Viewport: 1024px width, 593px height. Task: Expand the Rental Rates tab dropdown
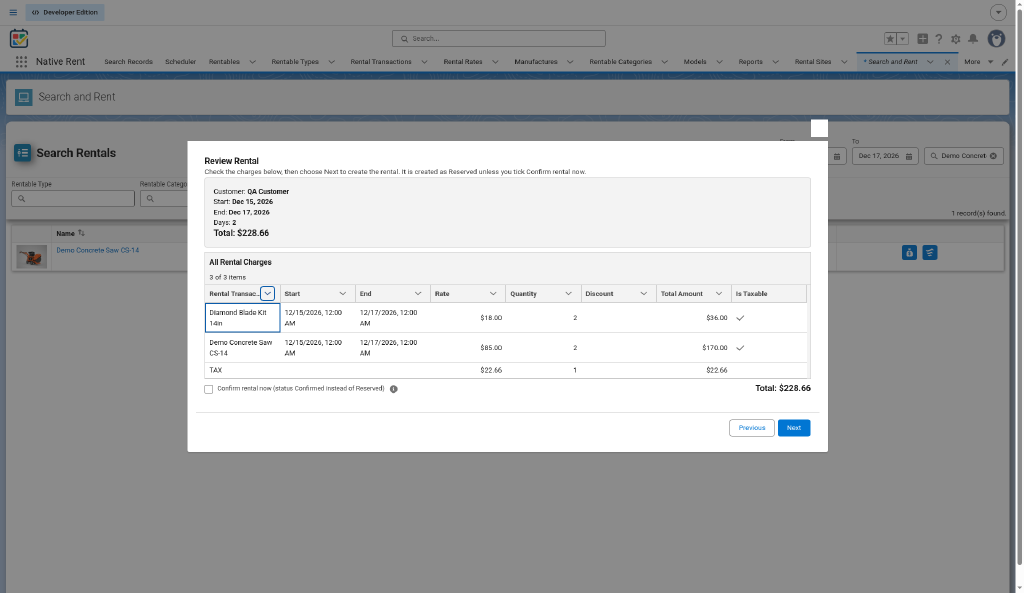495,62
